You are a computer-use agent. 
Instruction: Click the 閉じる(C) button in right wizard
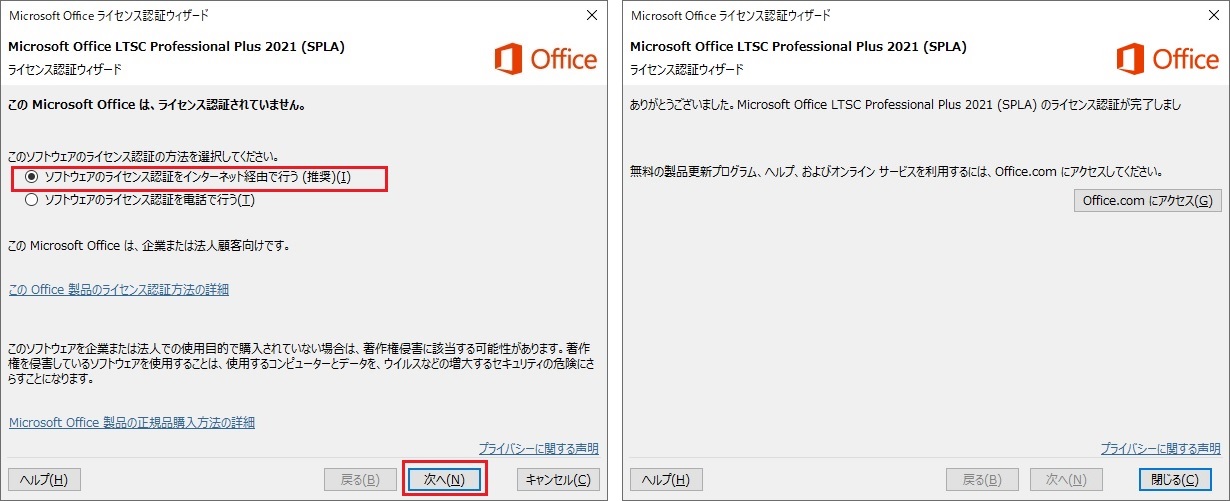1174,479
